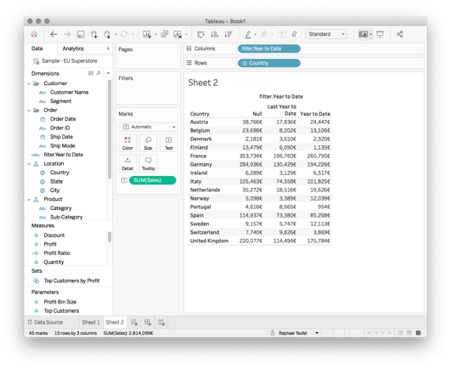
Task: Open the Standard fit dropdown
Action: pos(326,34)
